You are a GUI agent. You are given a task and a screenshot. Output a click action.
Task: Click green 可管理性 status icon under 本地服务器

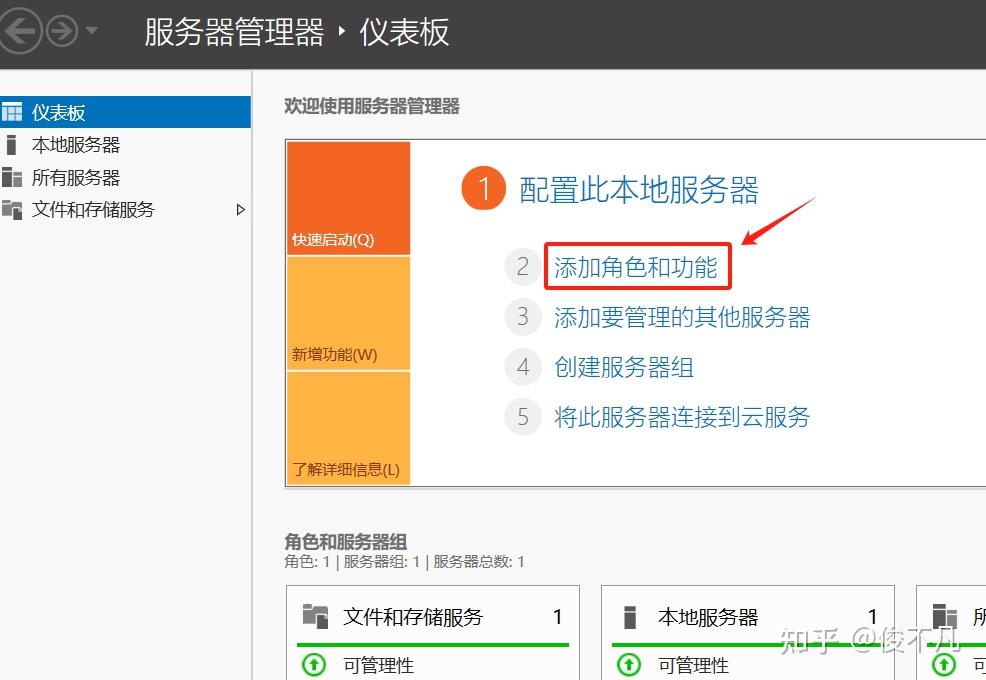tap(629, 664)
